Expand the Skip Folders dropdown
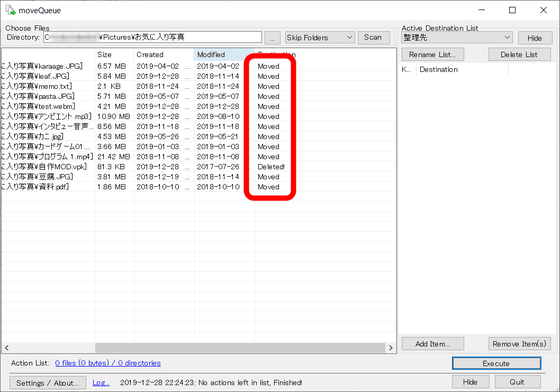 pos(320,37)
